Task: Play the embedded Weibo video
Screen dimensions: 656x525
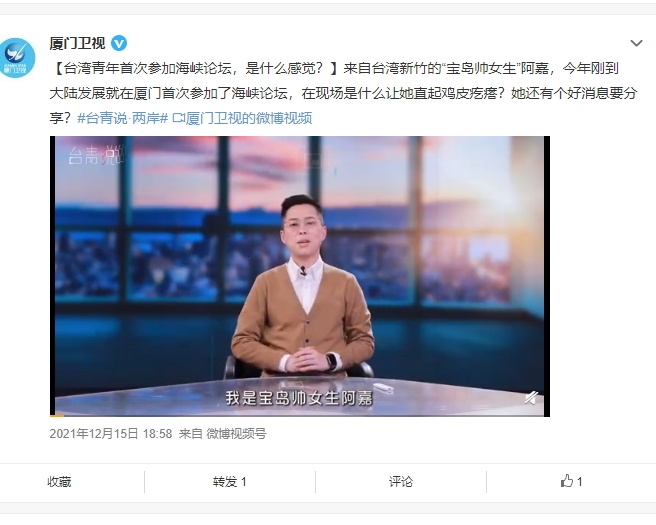Action: [x=300, y=276]
